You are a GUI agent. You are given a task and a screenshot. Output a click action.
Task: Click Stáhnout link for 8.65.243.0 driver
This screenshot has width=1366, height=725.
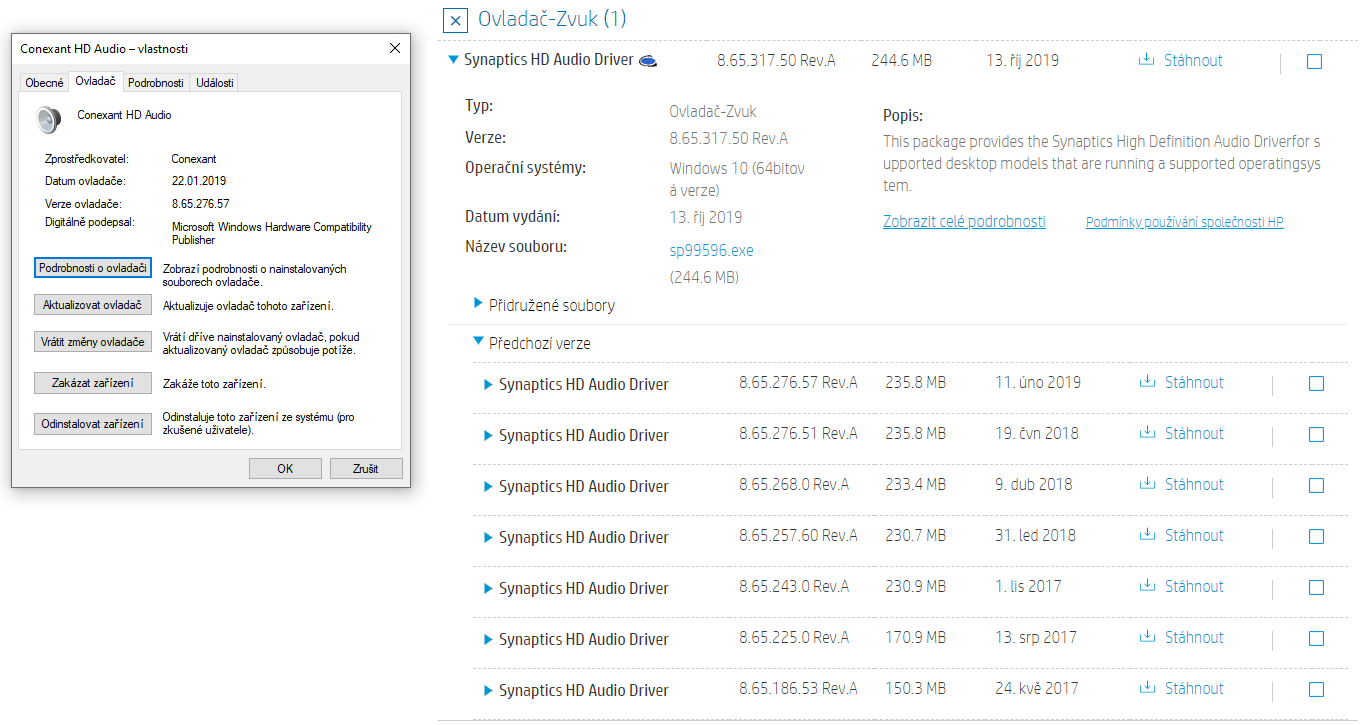pyautogui.click(x=1194, y=586)
